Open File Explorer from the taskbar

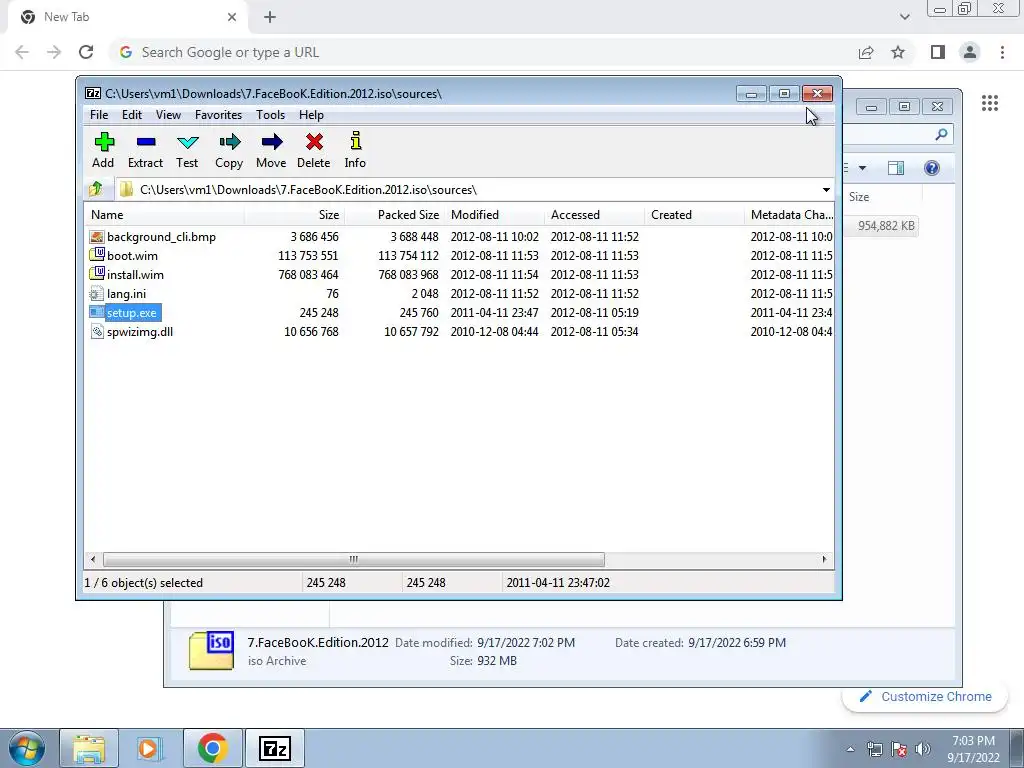pyautogui.click(x=89, y=748)
